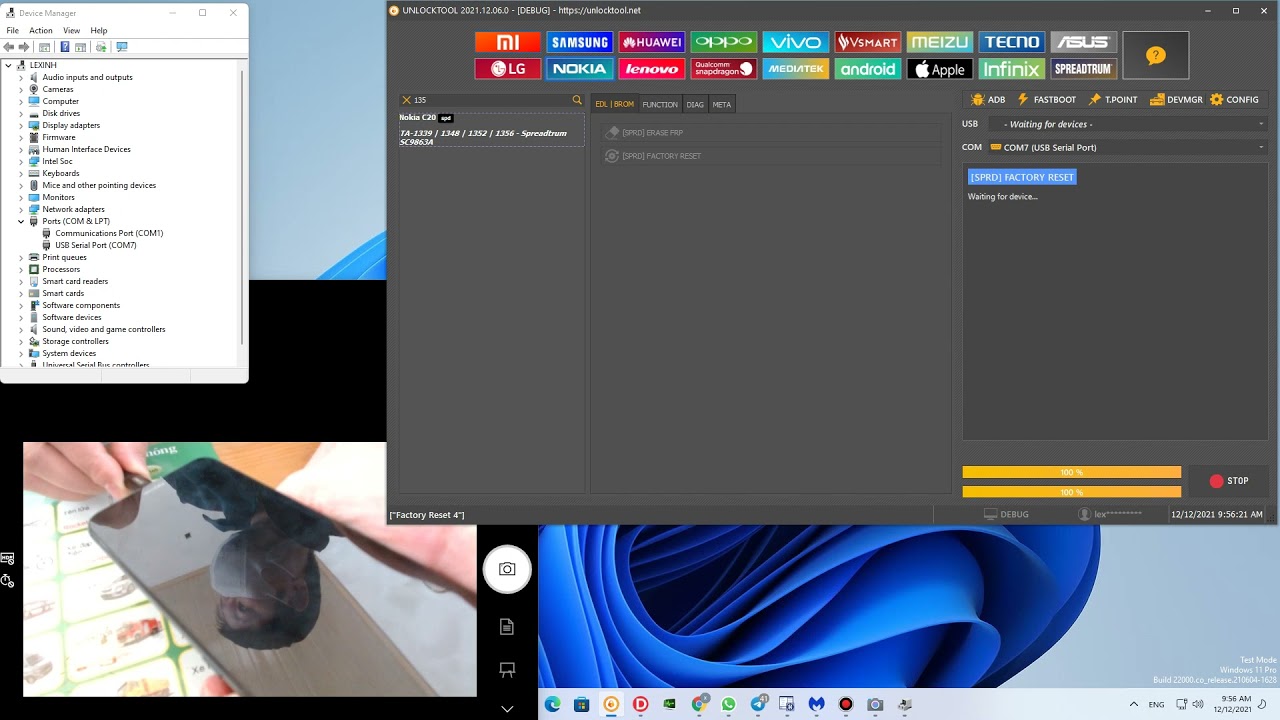Click scan for hardware changes monitor icon
Screen dimensions: 1280x720
point(122,47)
